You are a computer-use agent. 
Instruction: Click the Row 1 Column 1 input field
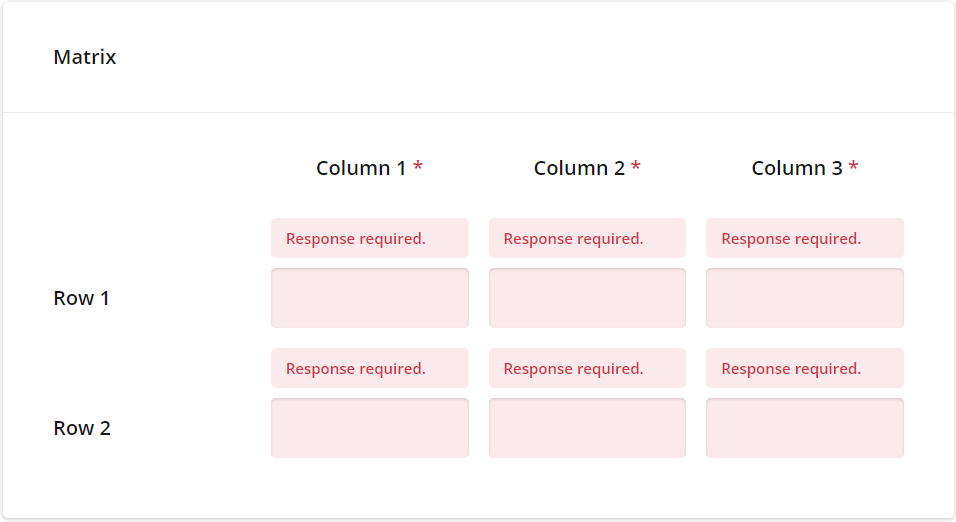(370, 298)
